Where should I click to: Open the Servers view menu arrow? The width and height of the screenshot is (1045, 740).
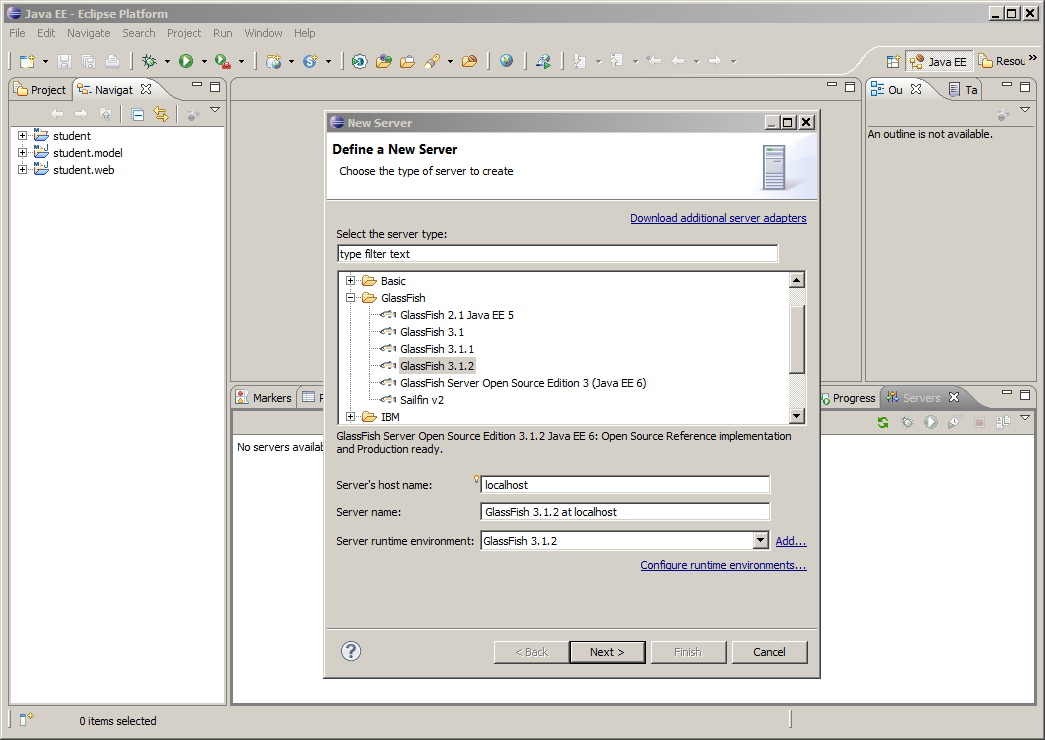coord(1025,418)
